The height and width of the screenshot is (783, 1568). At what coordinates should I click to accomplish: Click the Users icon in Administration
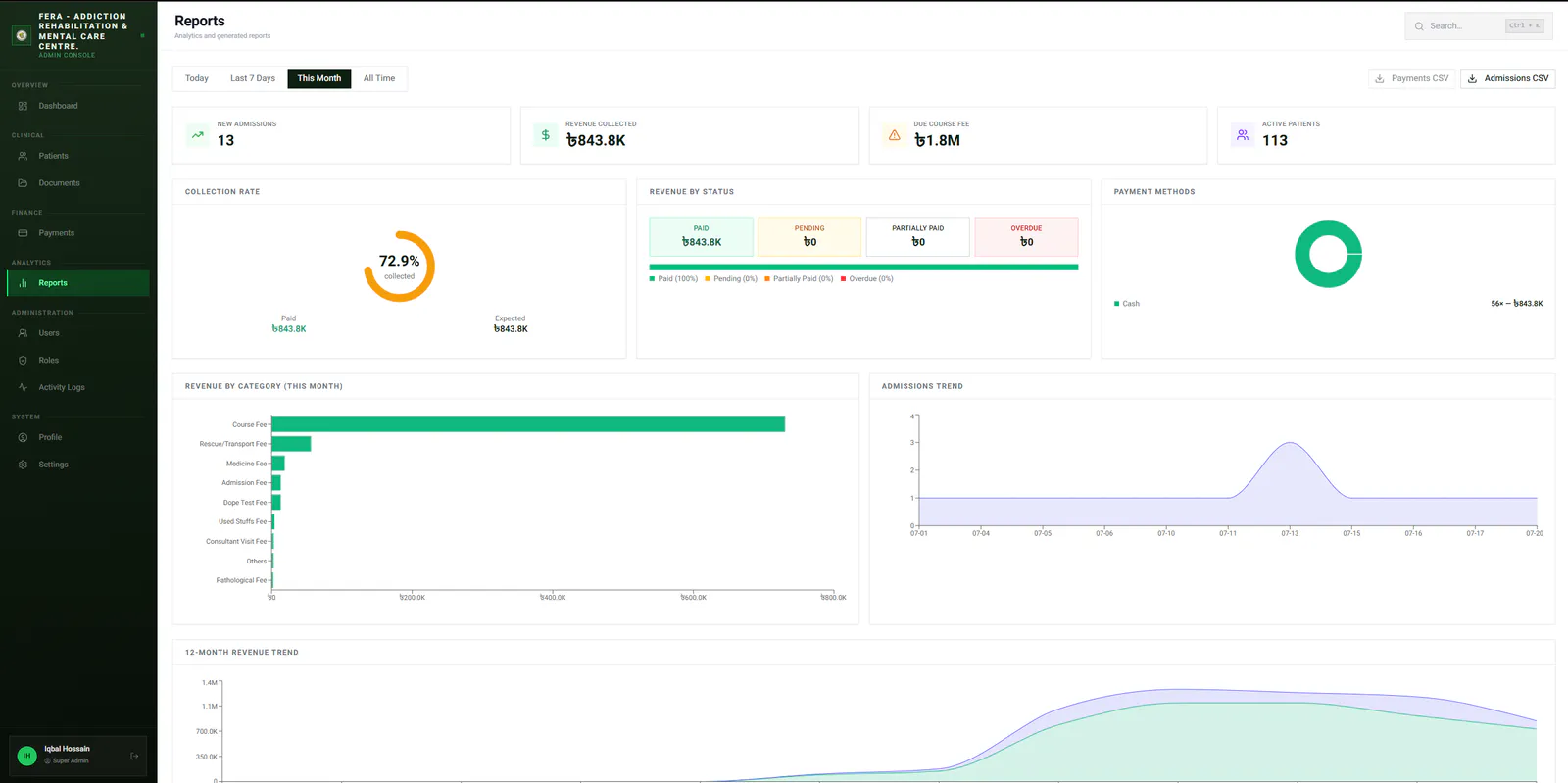(x=23, y=333)
